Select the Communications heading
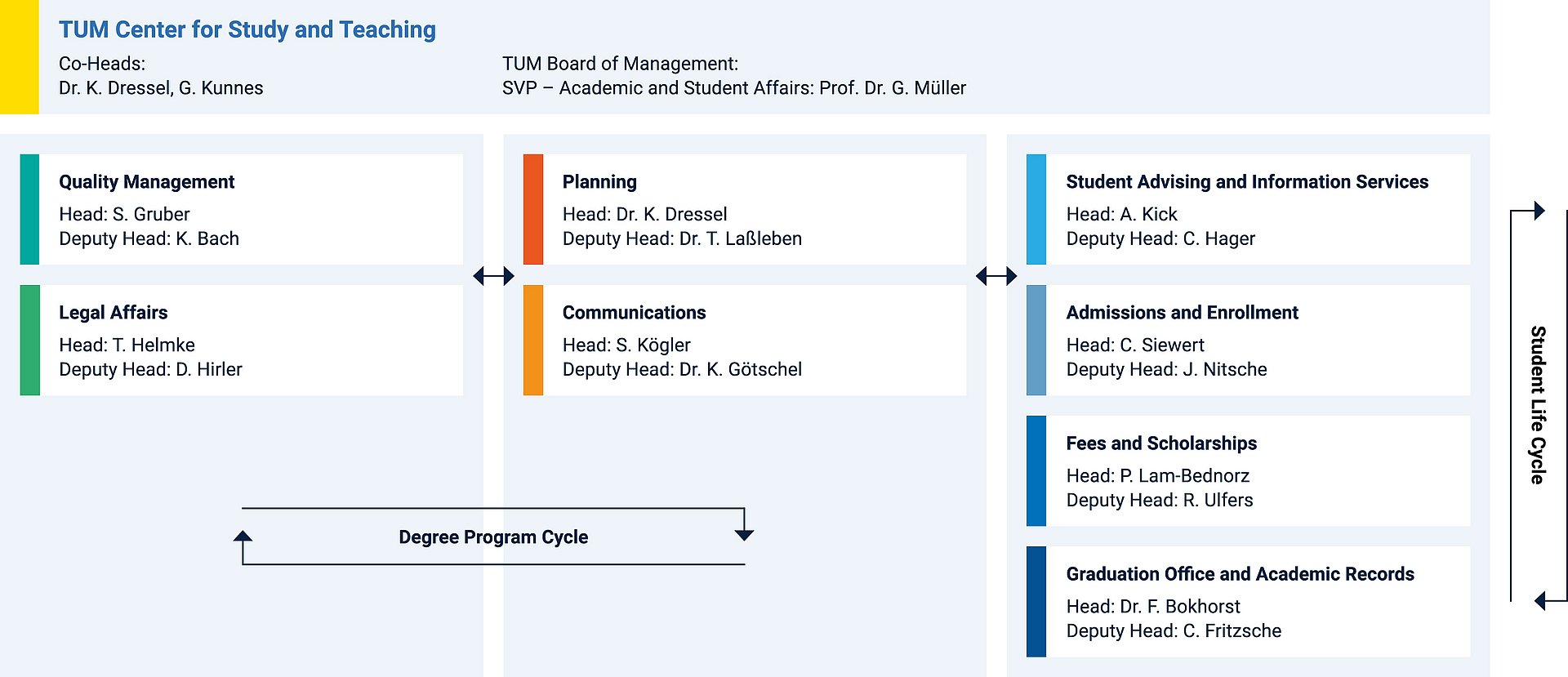Image resolution: width=1568 pixels, height=677 pixels. click(634, 312)
